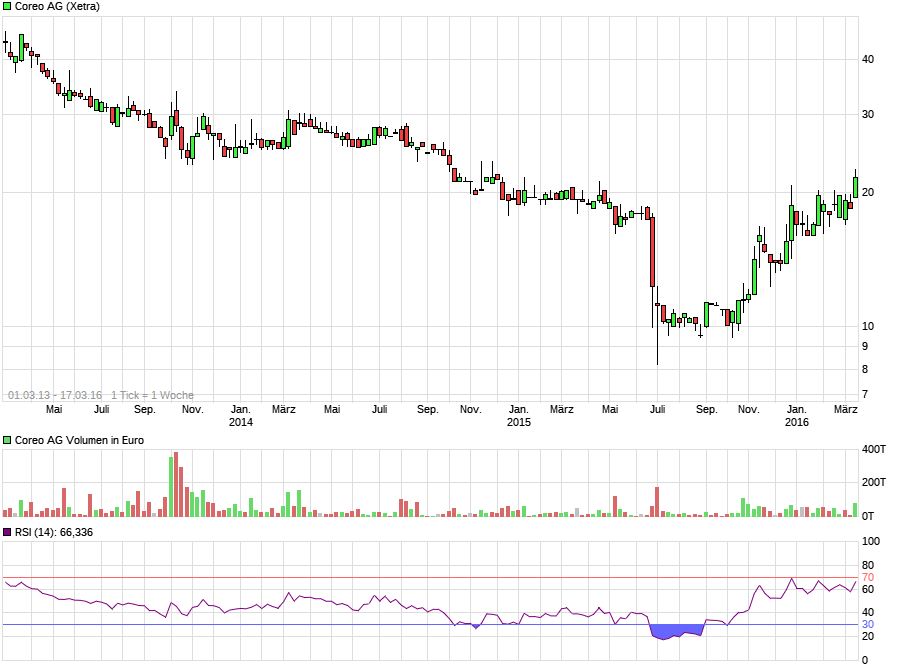Click the Coreo AG Volumen in Euro label
The width and height of the screenshot is (900, 670).
tap(79, 440)
